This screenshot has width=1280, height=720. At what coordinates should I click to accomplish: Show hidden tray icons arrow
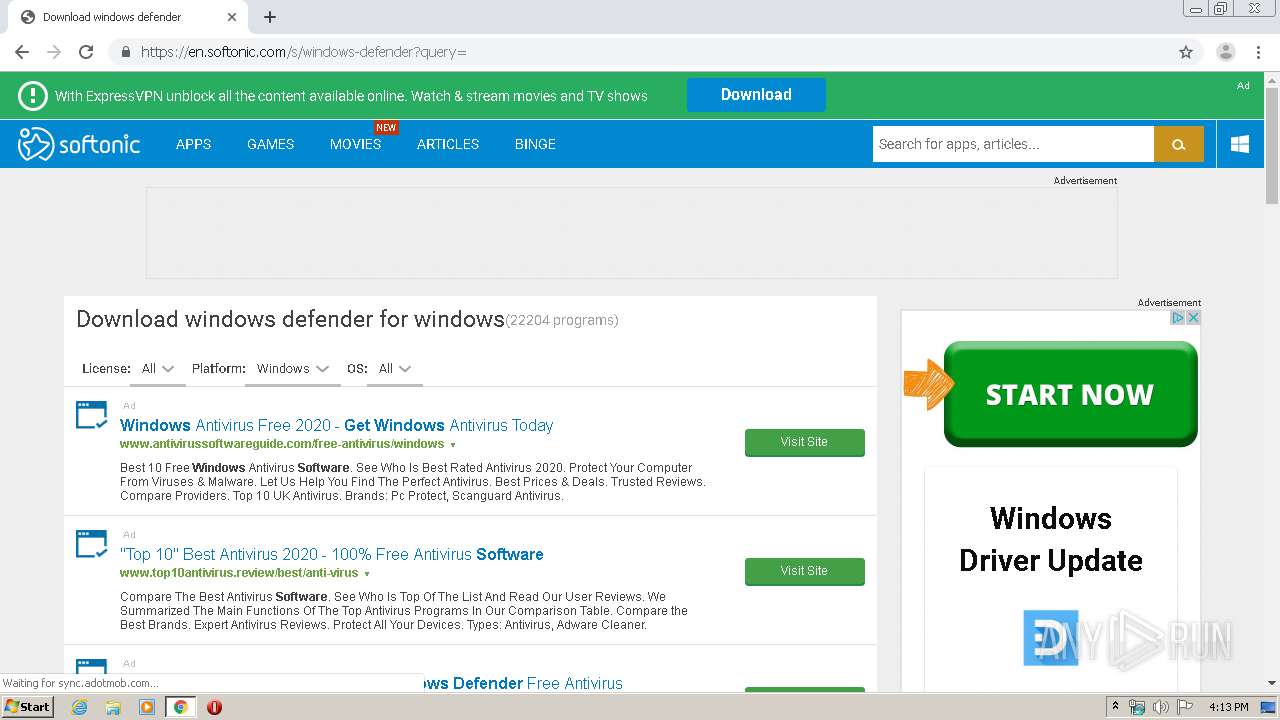pos(1115,707)
